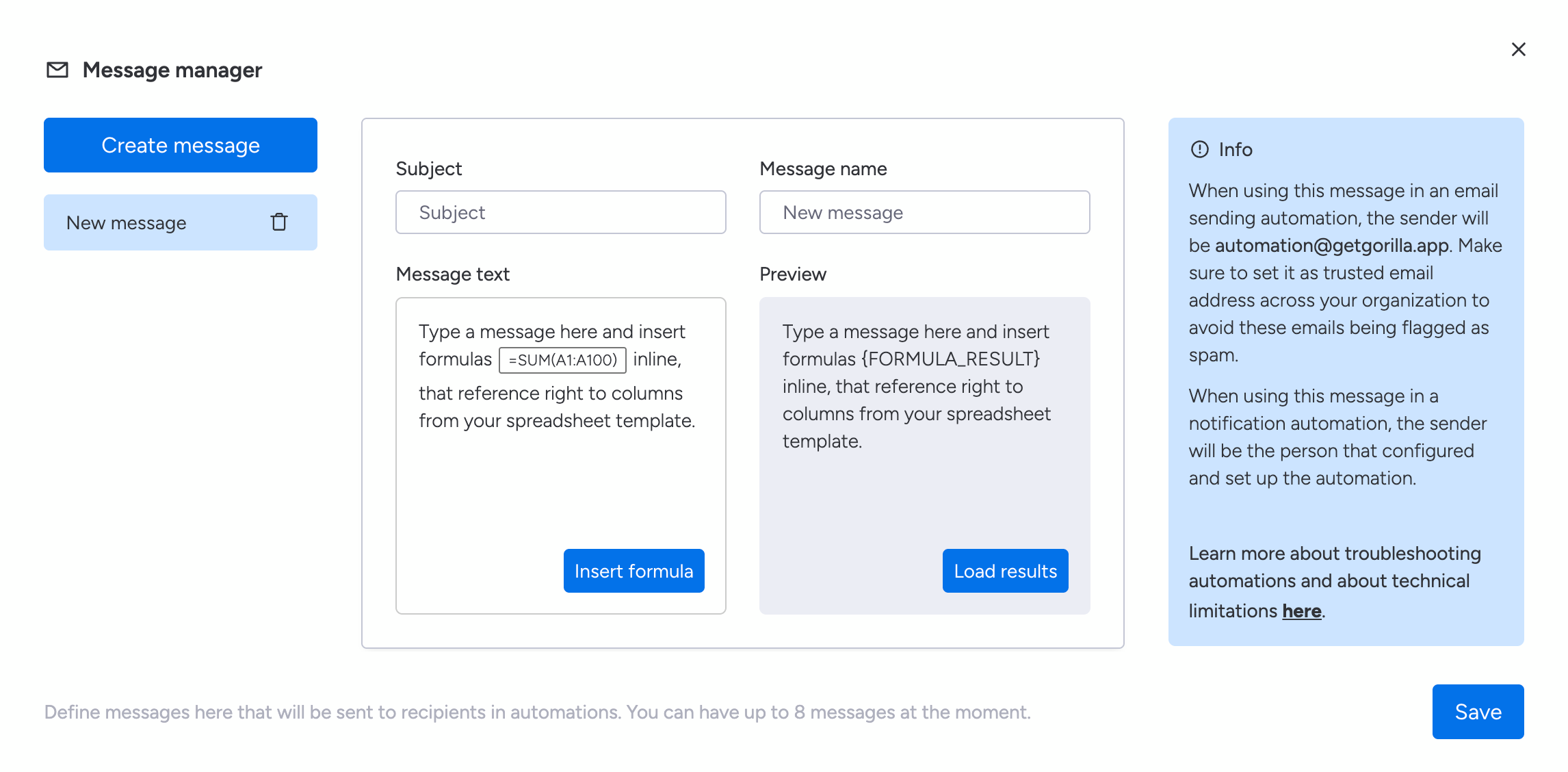Select New message in the list
Viewport: 1568px width, 772px height.
click(127, 222)
